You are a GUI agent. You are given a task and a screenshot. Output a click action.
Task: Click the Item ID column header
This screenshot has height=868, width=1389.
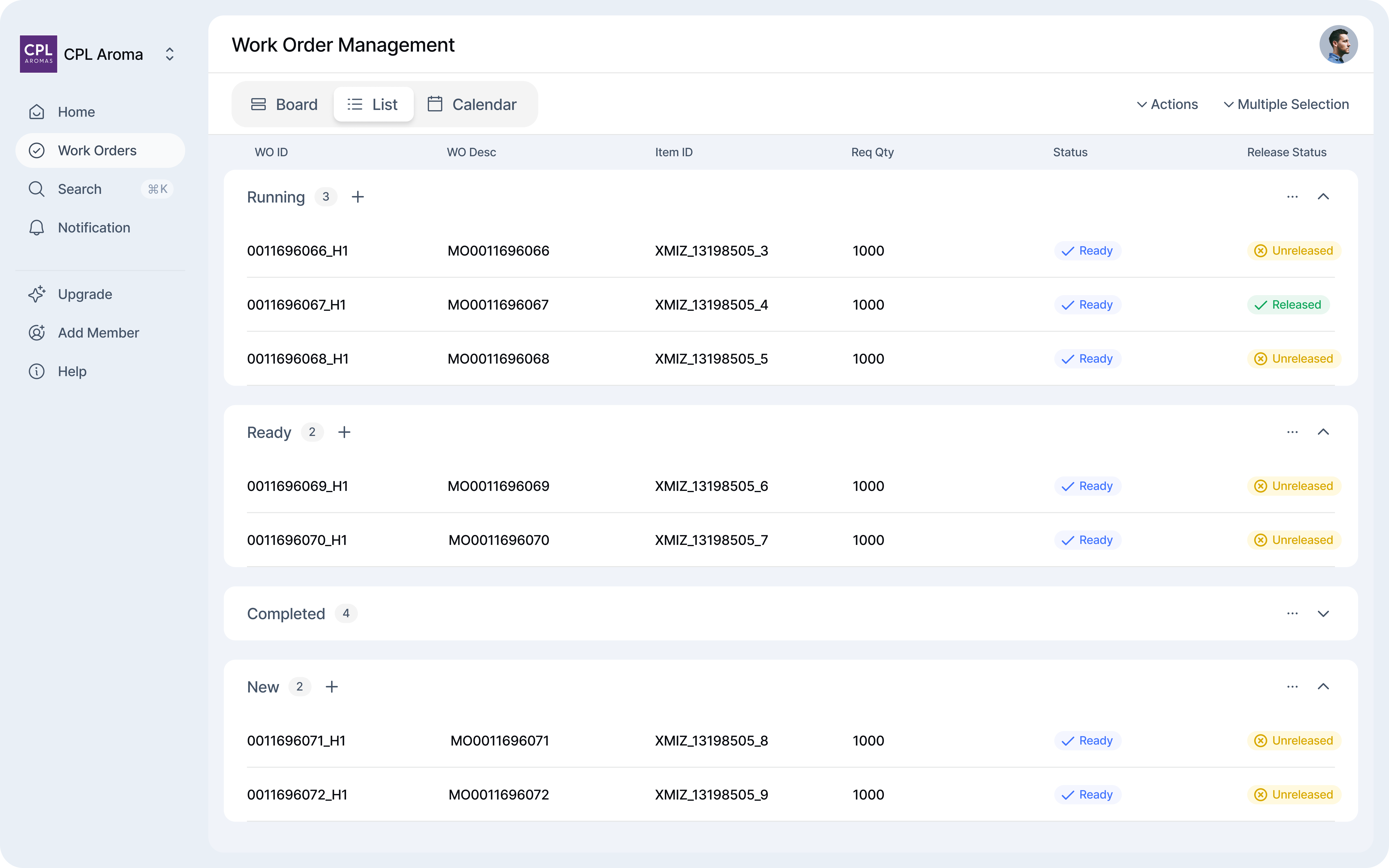tap(674, 152)
